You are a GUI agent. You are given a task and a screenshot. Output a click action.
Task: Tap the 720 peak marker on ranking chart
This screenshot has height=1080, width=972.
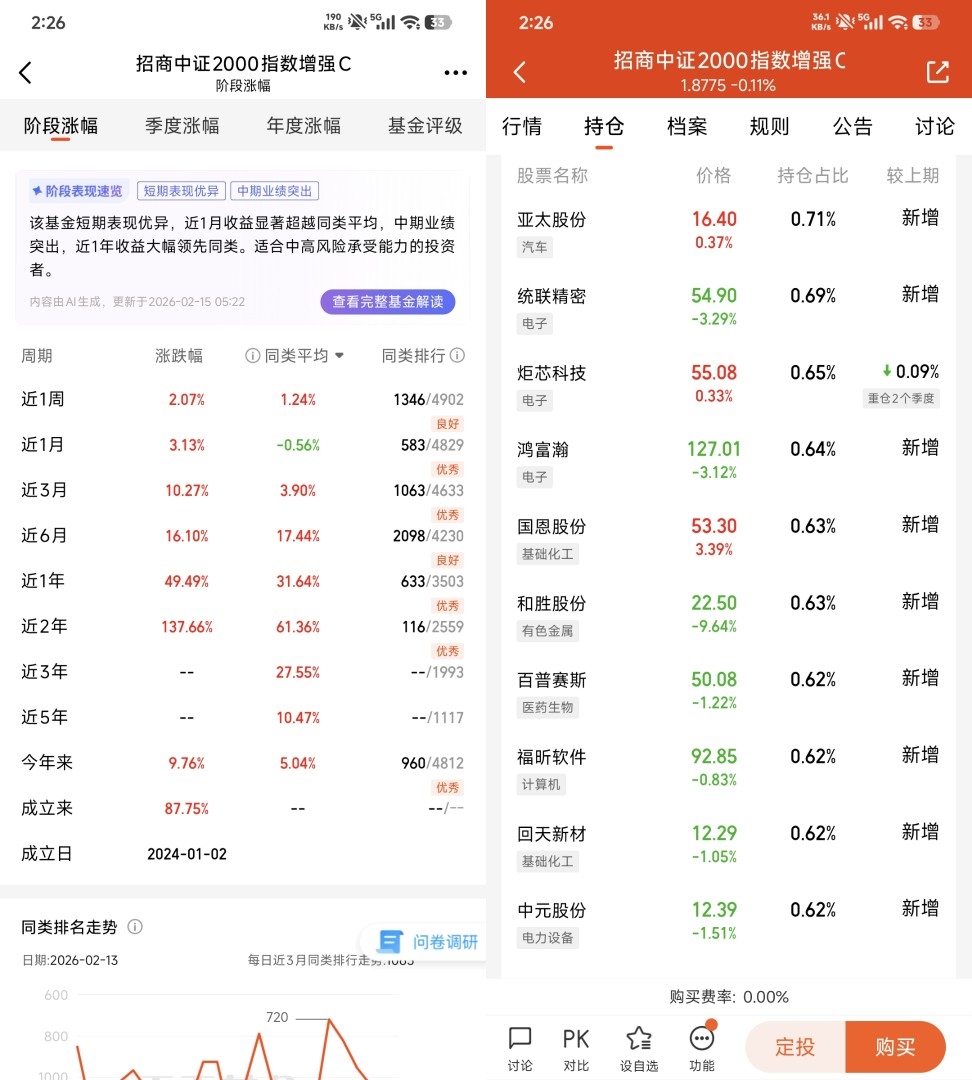click(277, 1017)
